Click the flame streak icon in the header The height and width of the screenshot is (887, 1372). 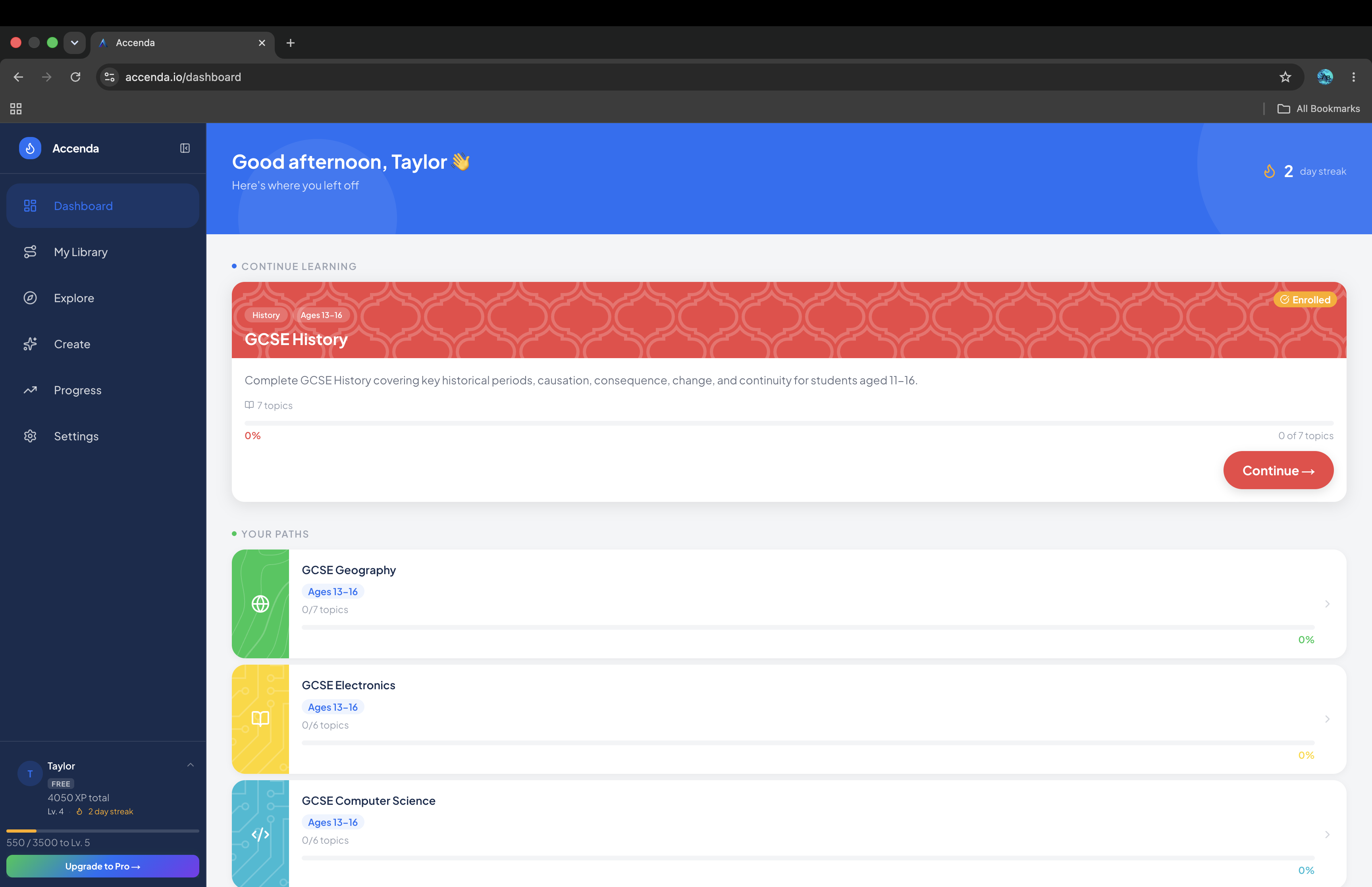click(x=1270, y=171)
